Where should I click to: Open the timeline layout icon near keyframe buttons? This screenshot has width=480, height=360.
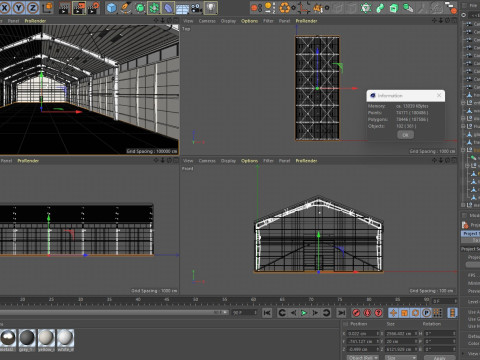[x=452, y=313]
